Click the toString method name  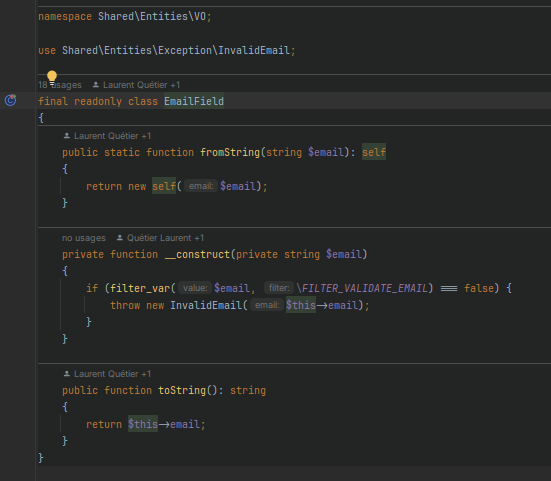(182, 390)
